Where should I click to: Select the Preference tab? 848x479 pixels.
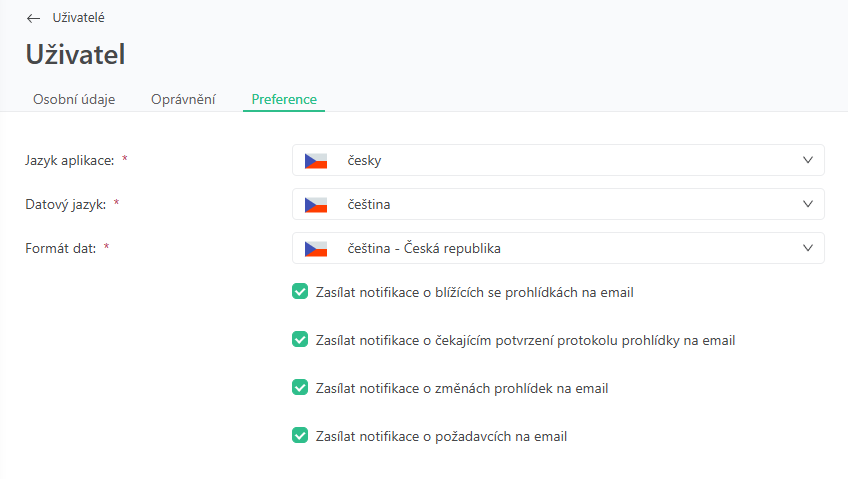coord(284,99)
